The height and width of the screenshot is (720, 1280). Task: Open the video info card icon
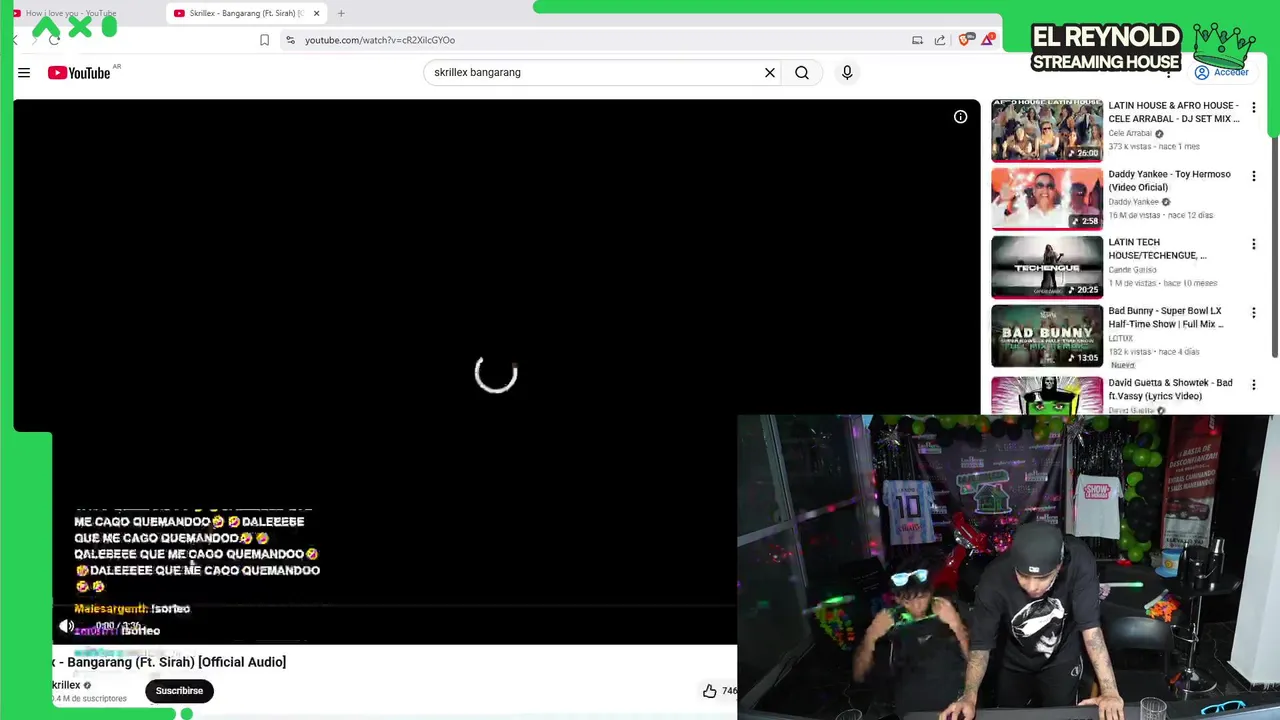(960, 117)
